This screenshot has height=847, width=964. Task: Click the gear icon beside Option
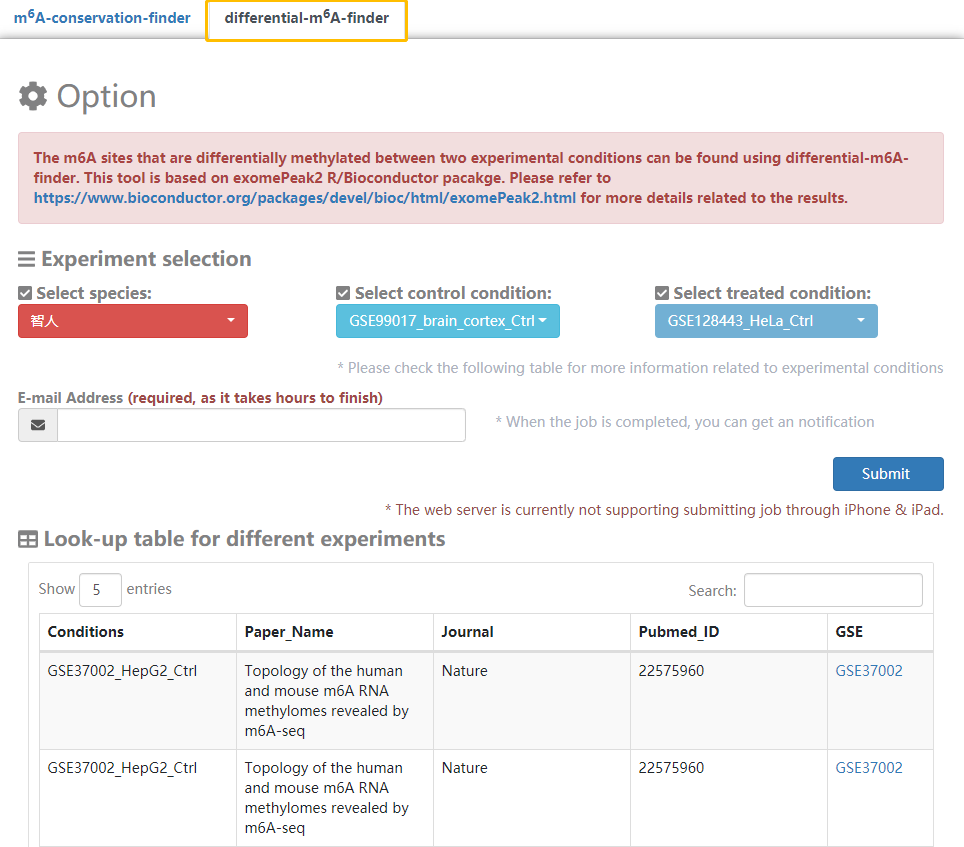[x=33, y=96]
